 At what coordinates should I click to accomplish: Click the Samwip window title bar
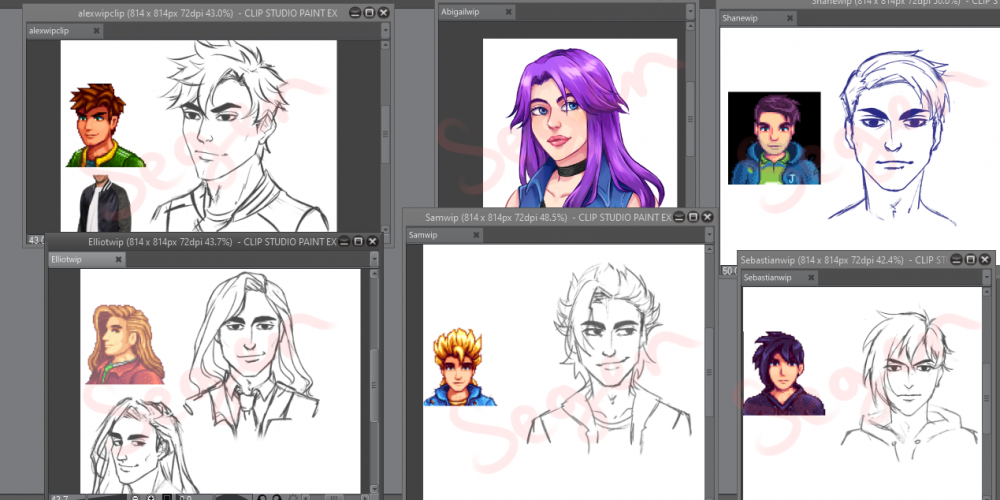pyautogui.click(x=540, y=217)
